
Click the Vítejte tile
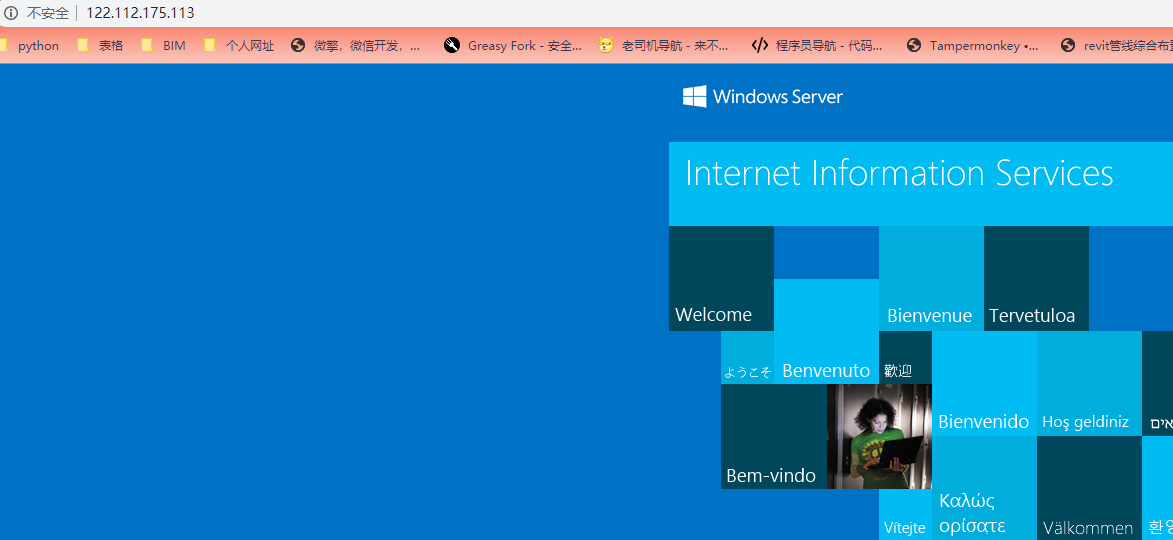click(905, 515)
